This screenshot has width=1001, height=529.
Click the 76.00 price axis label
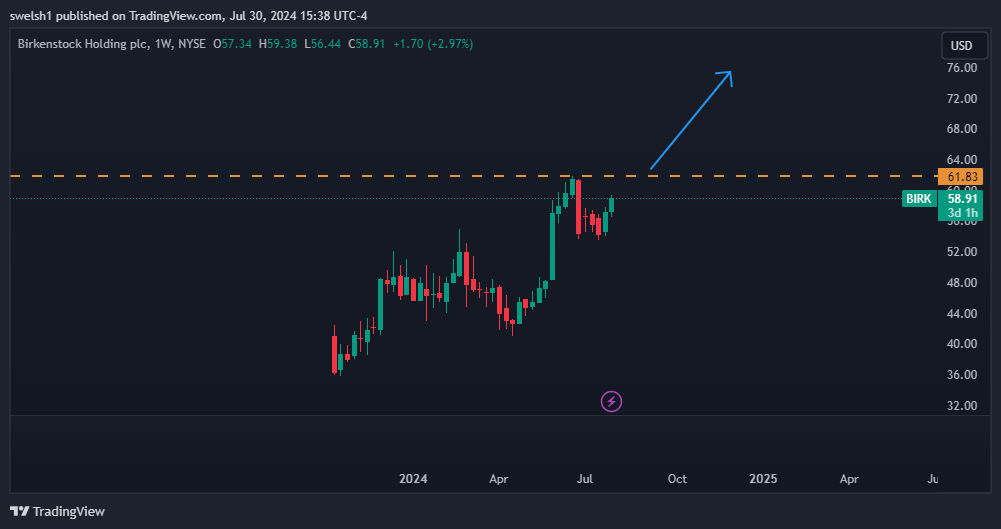coord(962,68)
